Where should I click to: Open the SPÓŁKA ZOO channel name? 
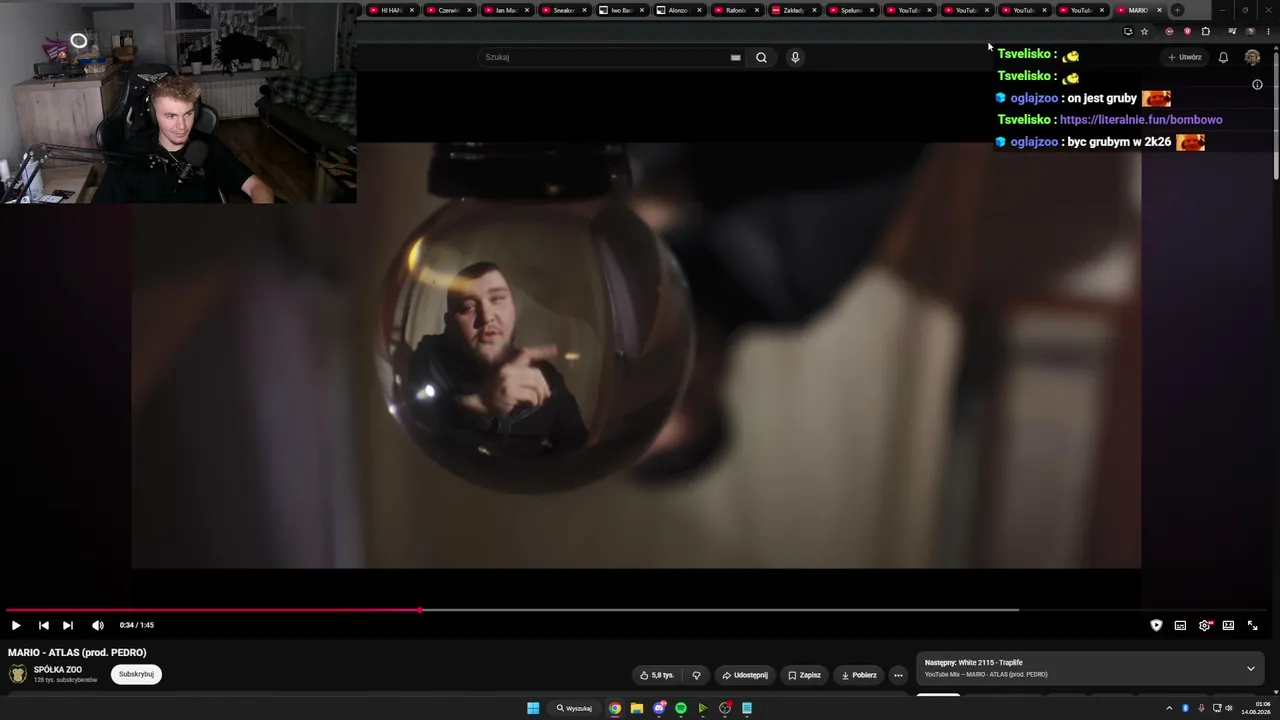tap(58, 670)
